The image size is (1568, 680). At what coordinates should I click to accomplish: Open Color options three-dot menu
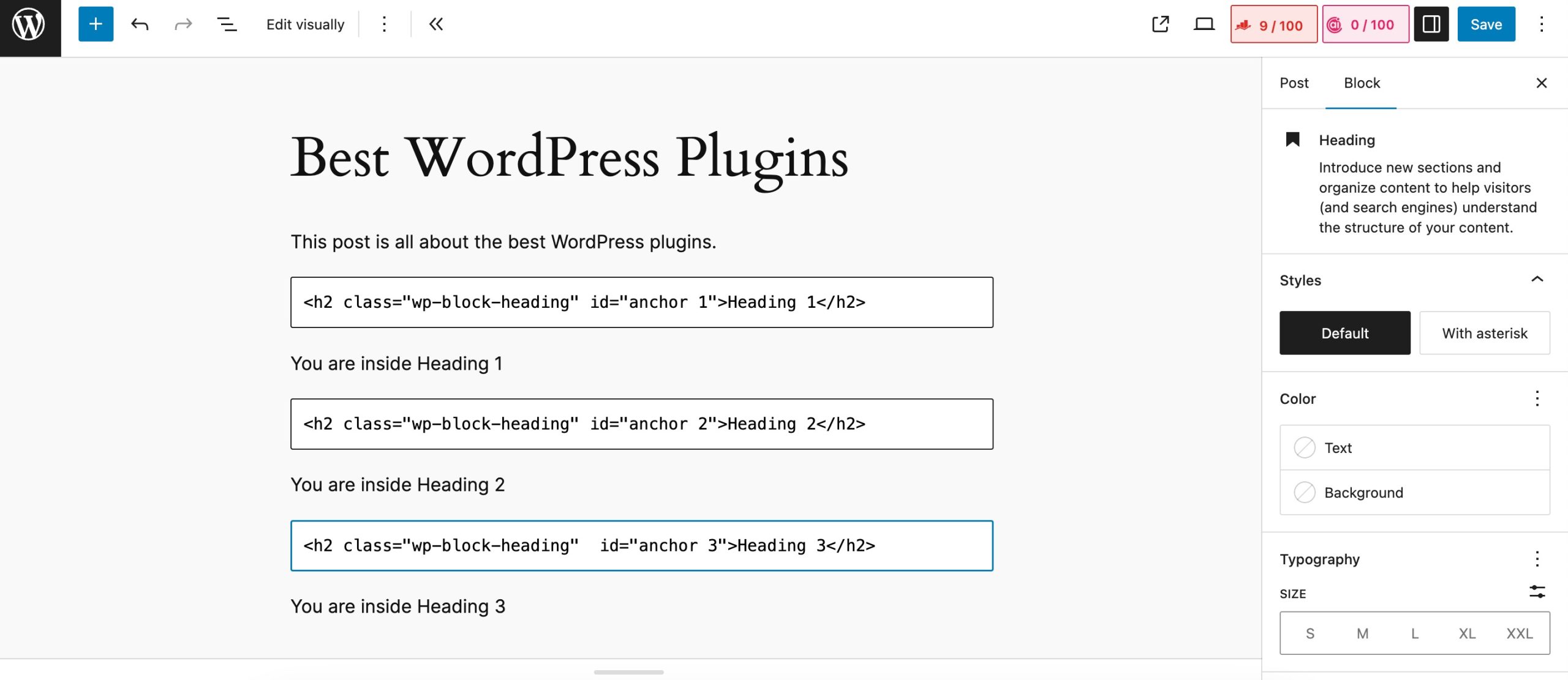coord(1537,398)
